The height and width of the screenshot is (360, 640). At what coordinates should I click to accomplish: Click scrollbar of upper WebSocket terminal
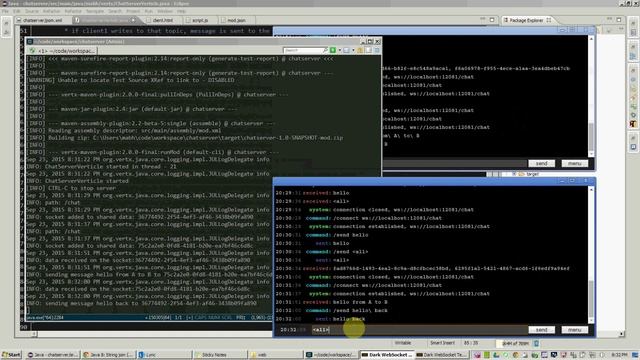[591, 96]
